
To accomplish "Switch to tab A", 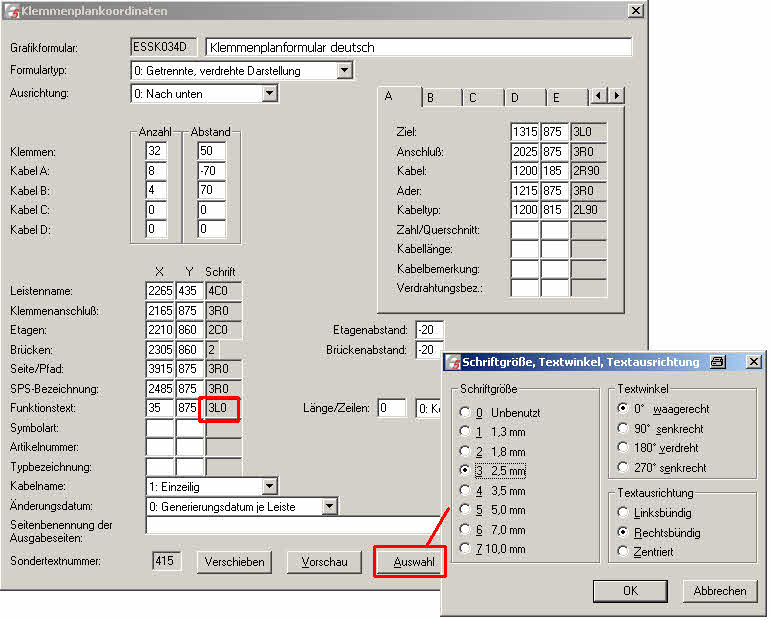I will click(x=399, y=96).
